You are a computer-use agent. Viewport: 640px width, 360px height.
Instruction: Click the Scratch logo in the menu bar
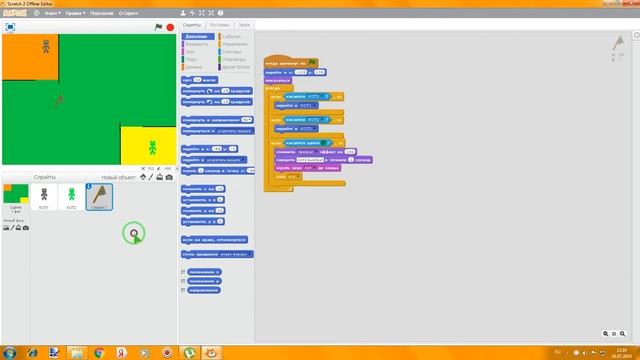tap(15, 13)
